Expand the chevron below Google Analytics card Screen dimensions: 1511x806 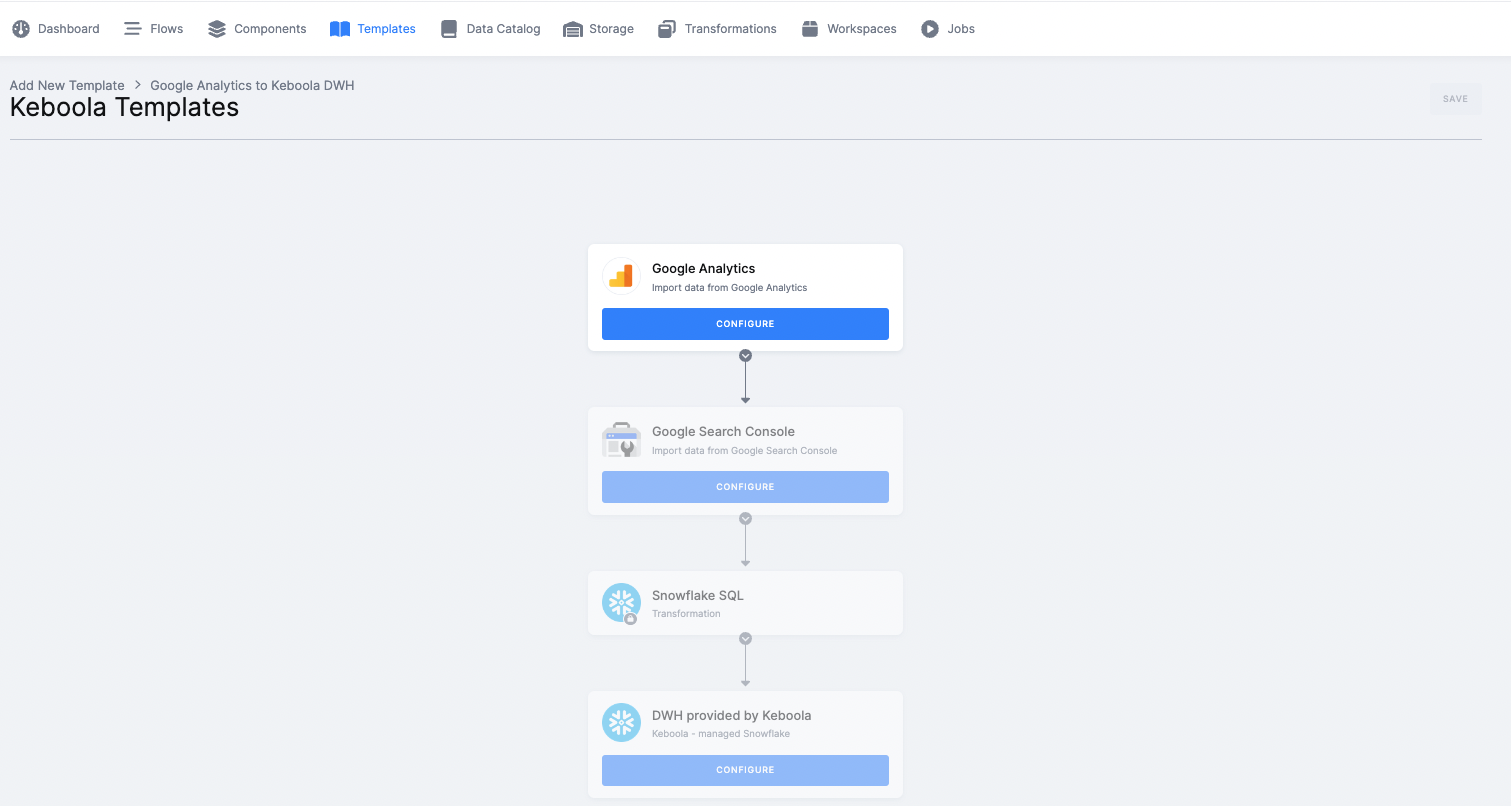click(745, 355)
